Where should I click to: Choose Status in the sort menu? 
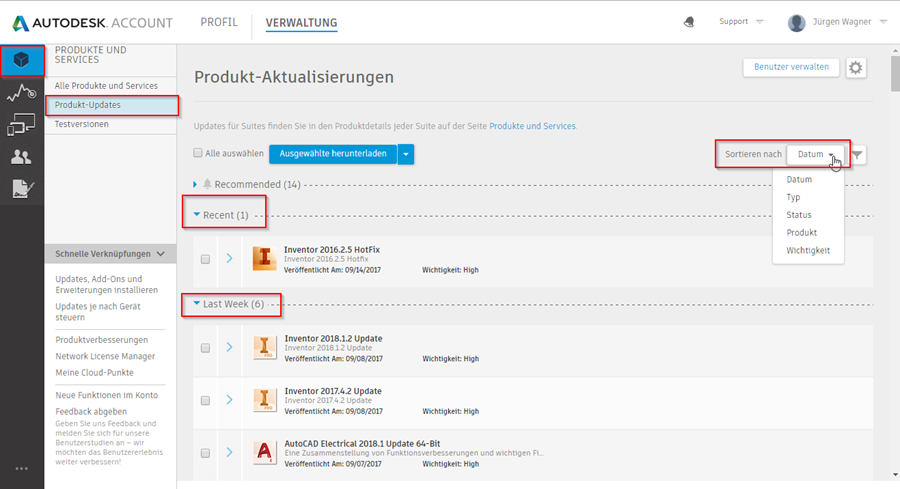(x=799, y=215)
